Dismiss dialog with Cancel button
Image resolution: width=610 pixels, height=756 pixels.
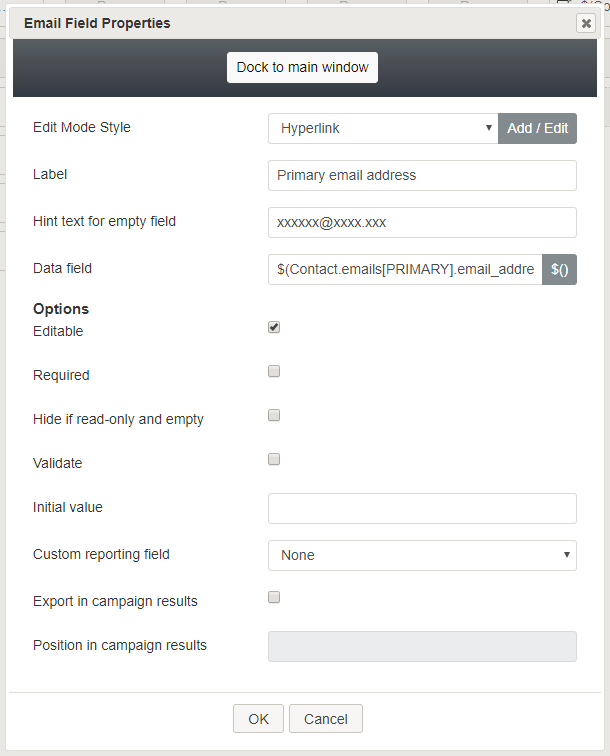point(325,719)
